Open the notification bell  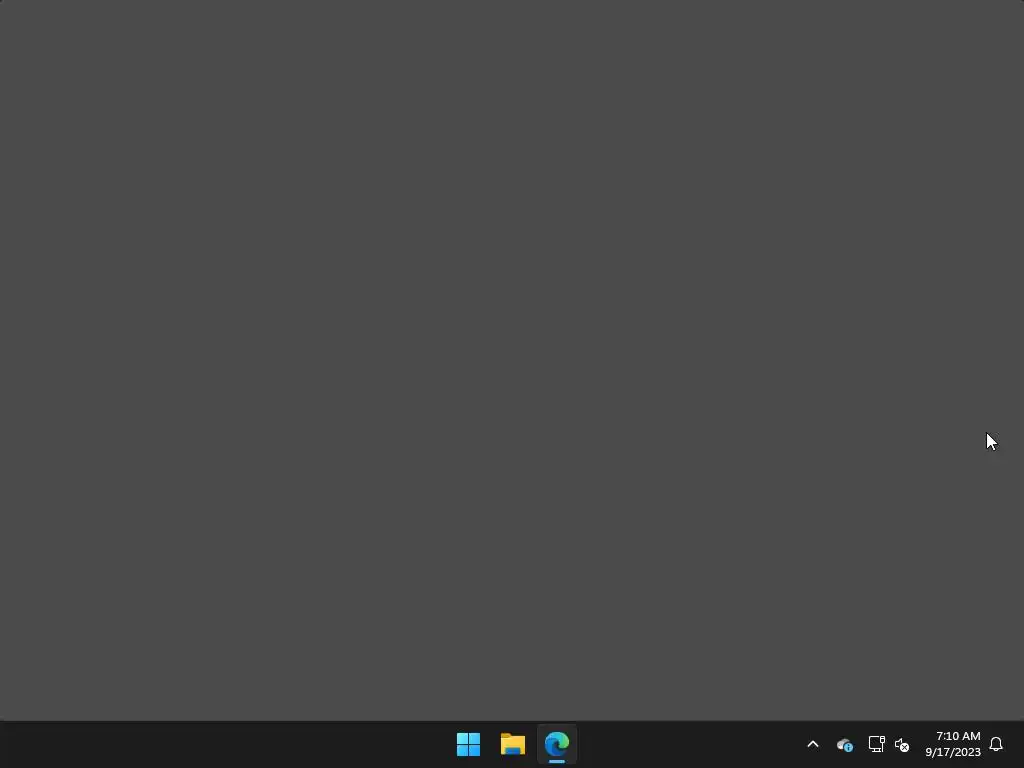tap(996, 744)
